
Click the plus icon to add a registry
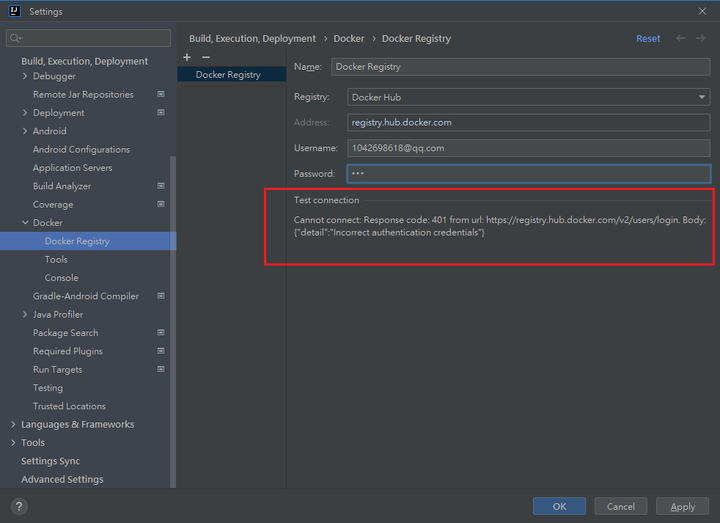point(187,57)
